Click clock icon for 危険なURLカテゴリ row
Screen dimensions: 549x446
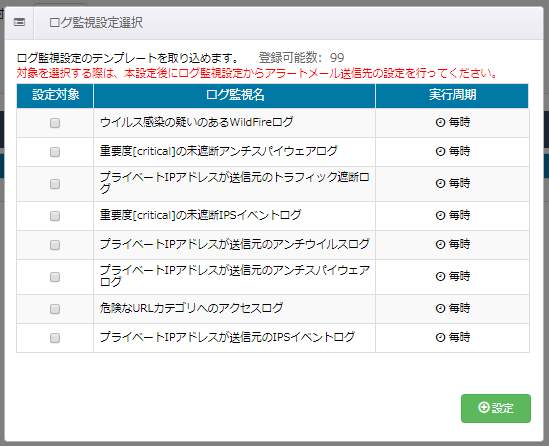point(440,308)
